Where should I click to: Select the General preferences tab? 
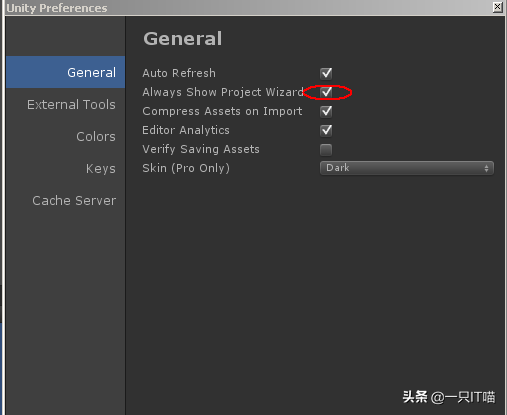coord(65,72)
